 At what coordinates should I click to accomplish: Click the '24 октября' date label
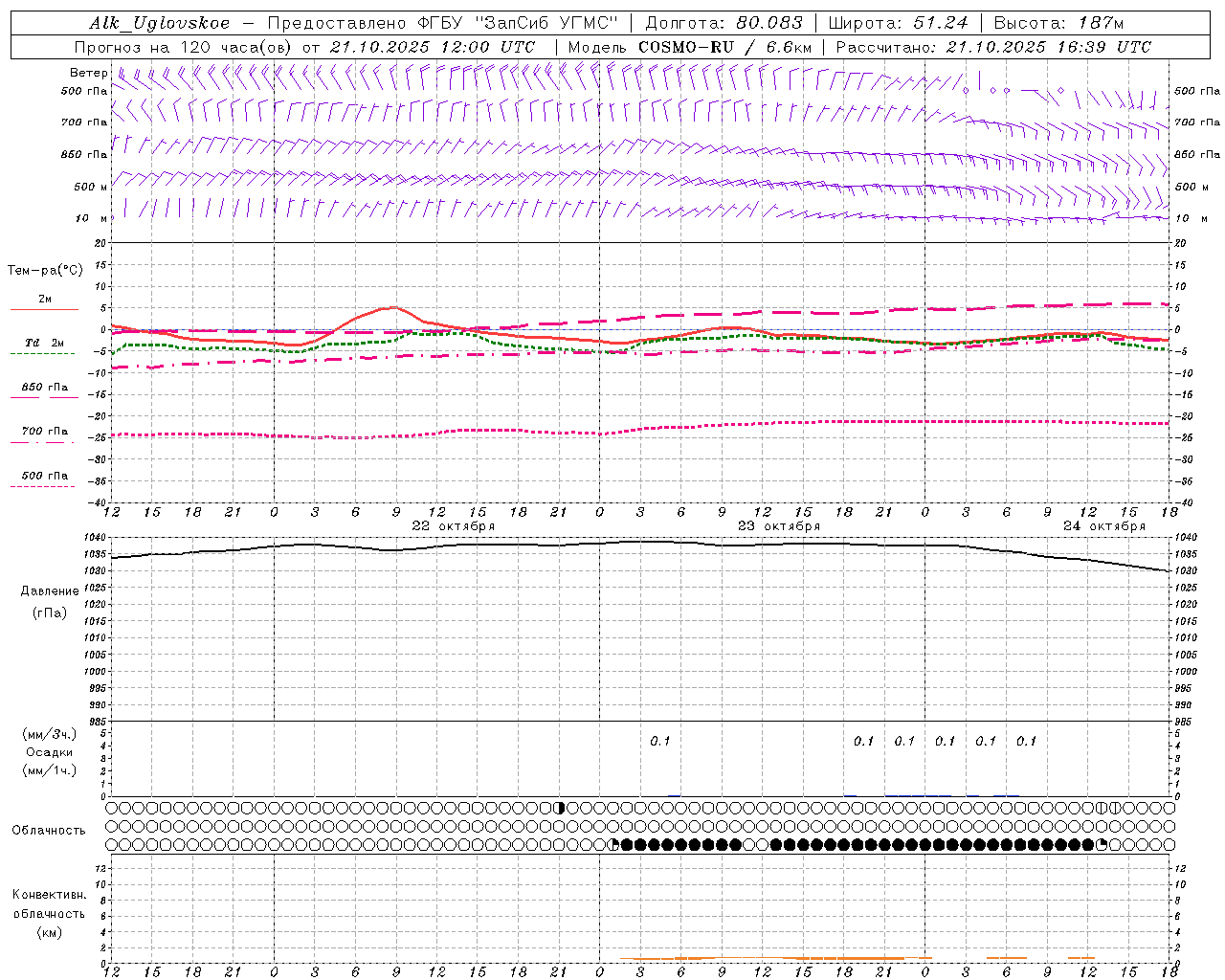1103,526
